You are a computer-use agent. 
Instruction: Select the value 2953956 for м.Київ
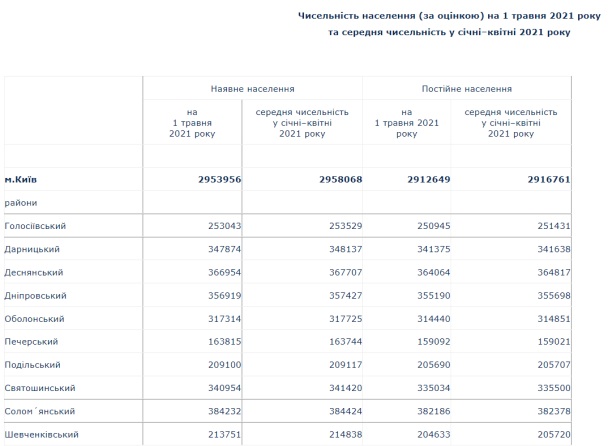(219, 180)
